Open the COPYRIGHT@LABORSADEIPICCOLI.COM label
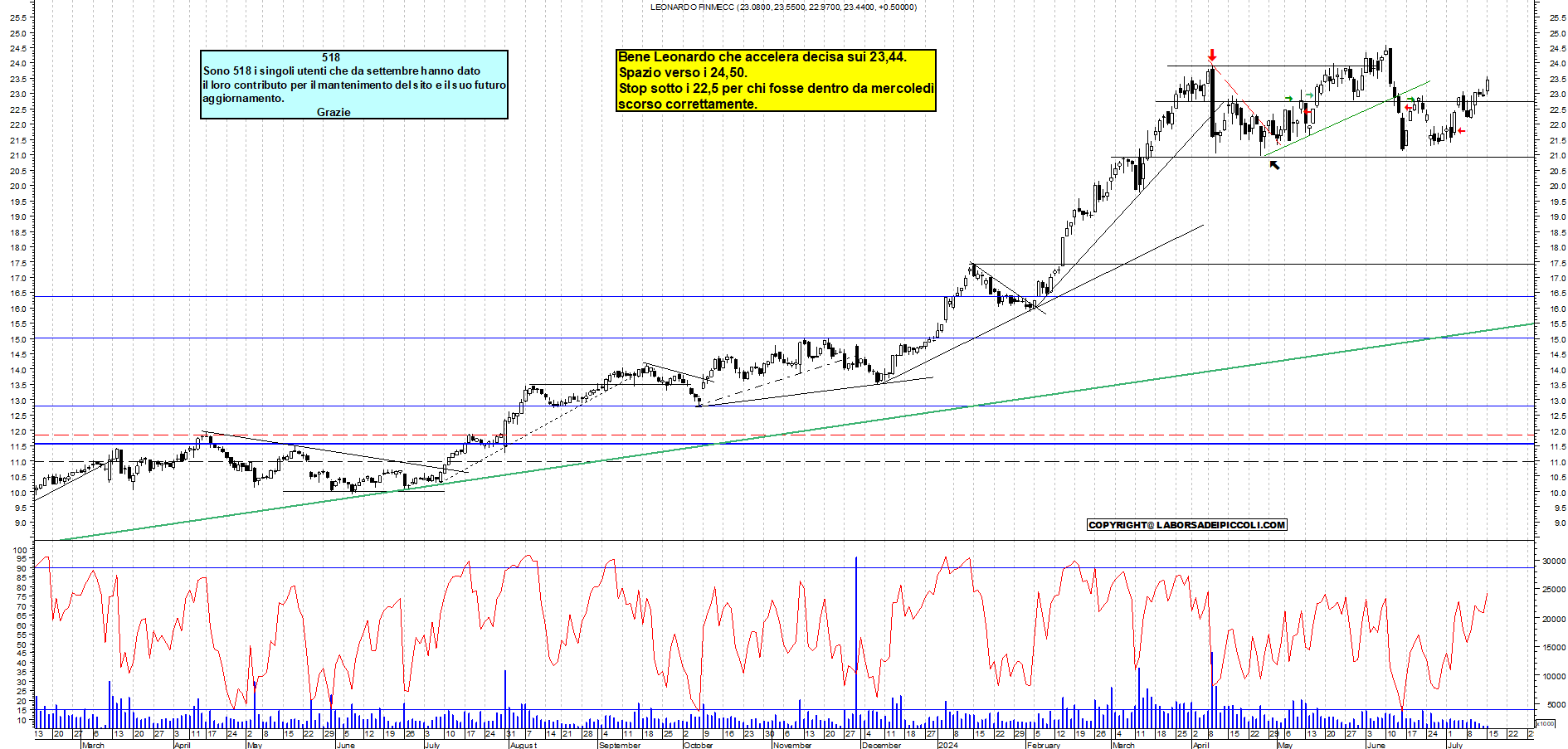1568x749 pixels. pyautogui.click(x=1187, y=525)
